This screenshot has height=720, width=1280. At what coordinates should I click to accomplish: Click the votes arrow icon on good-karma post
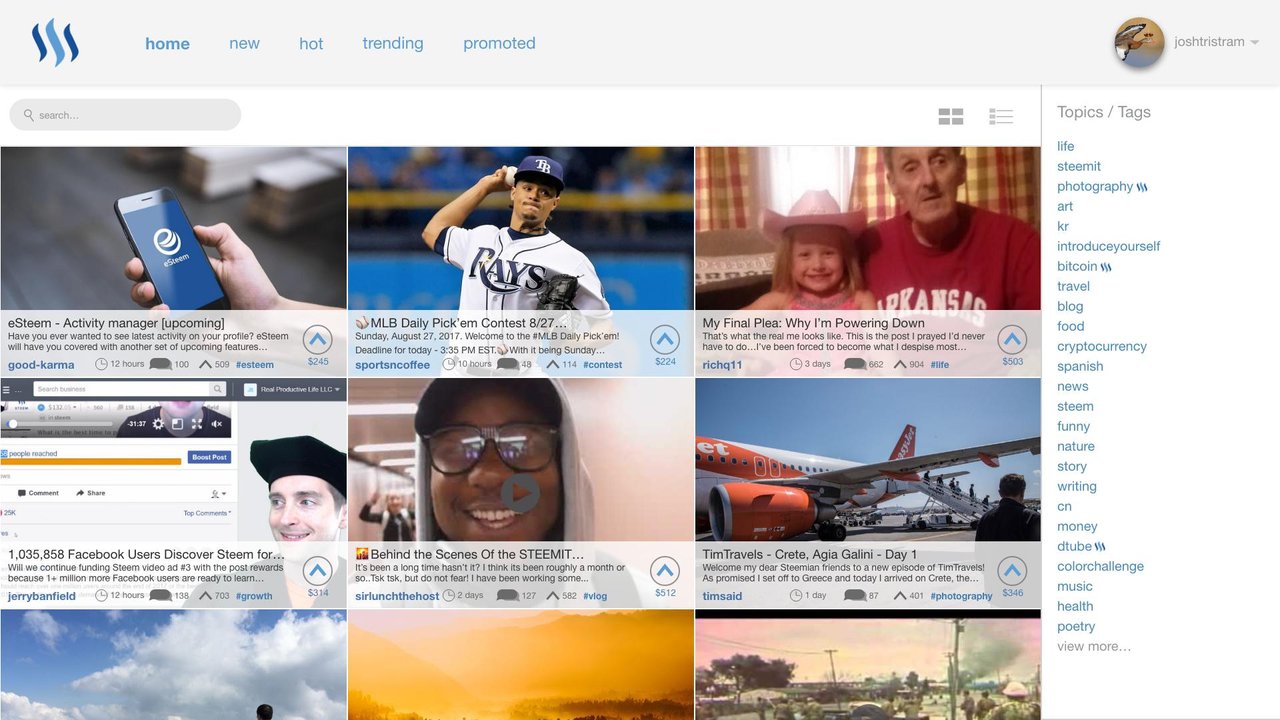(x=205, y=365)
